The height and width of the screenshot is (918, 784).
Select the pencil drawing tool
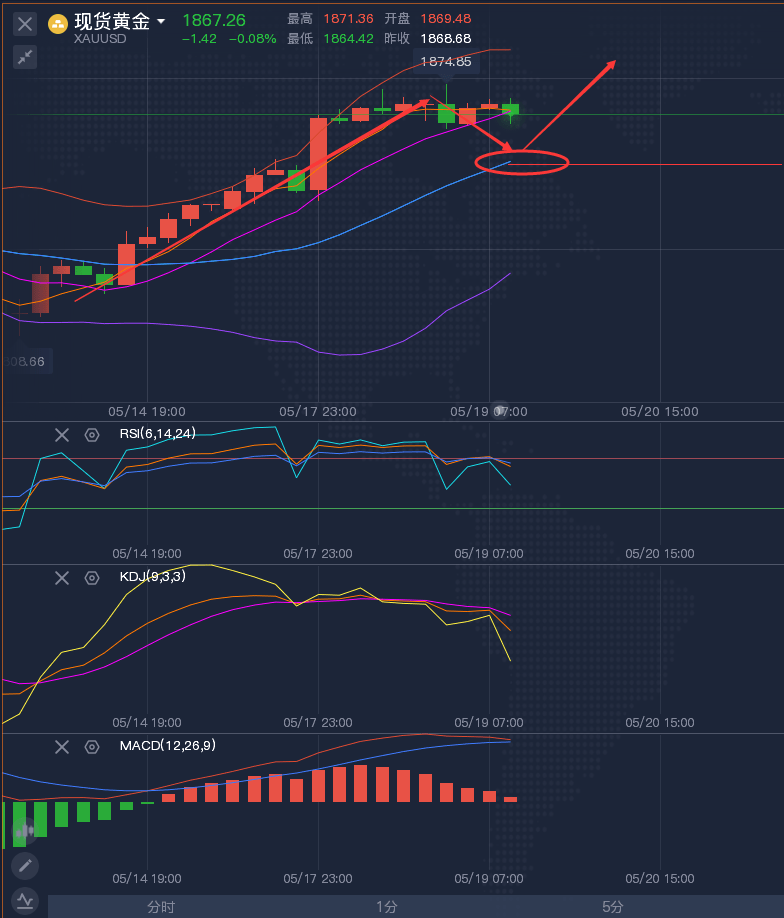[25, 866]
